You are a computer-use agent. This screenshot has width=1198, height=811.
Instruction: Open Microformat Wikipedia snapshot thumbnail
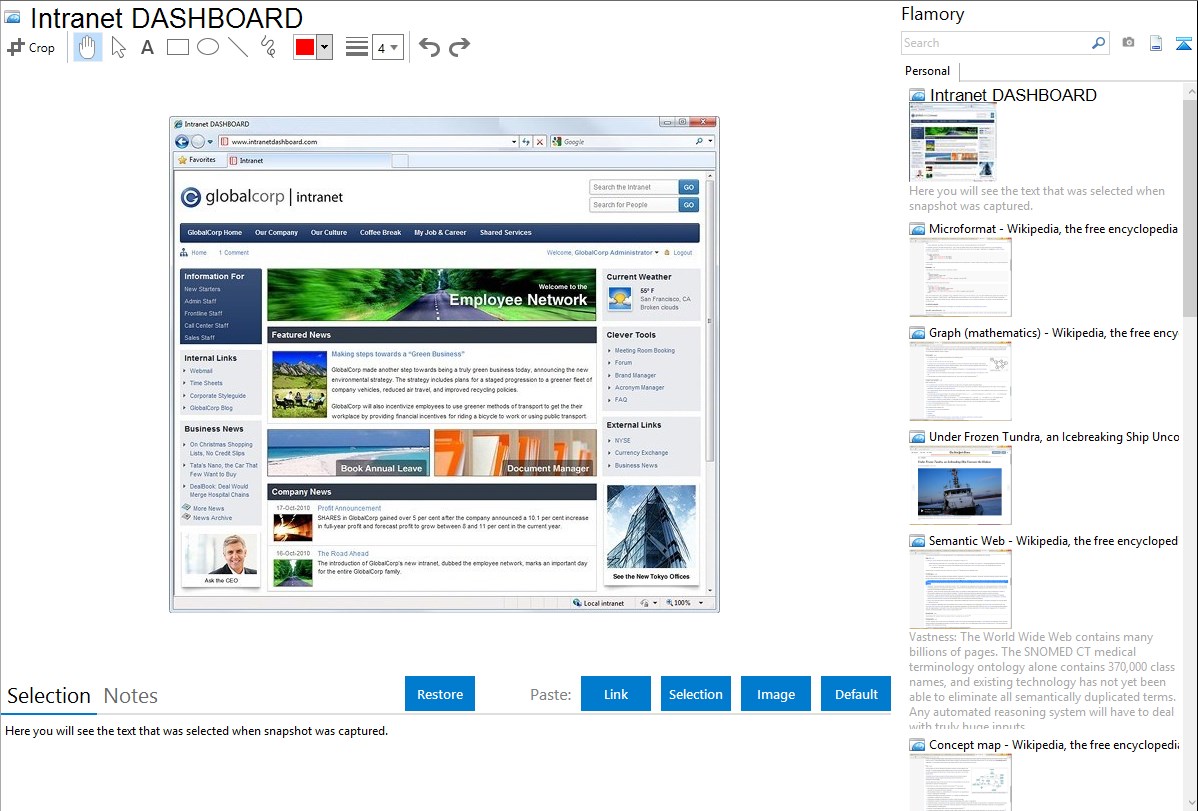click(x=960, y=277)
